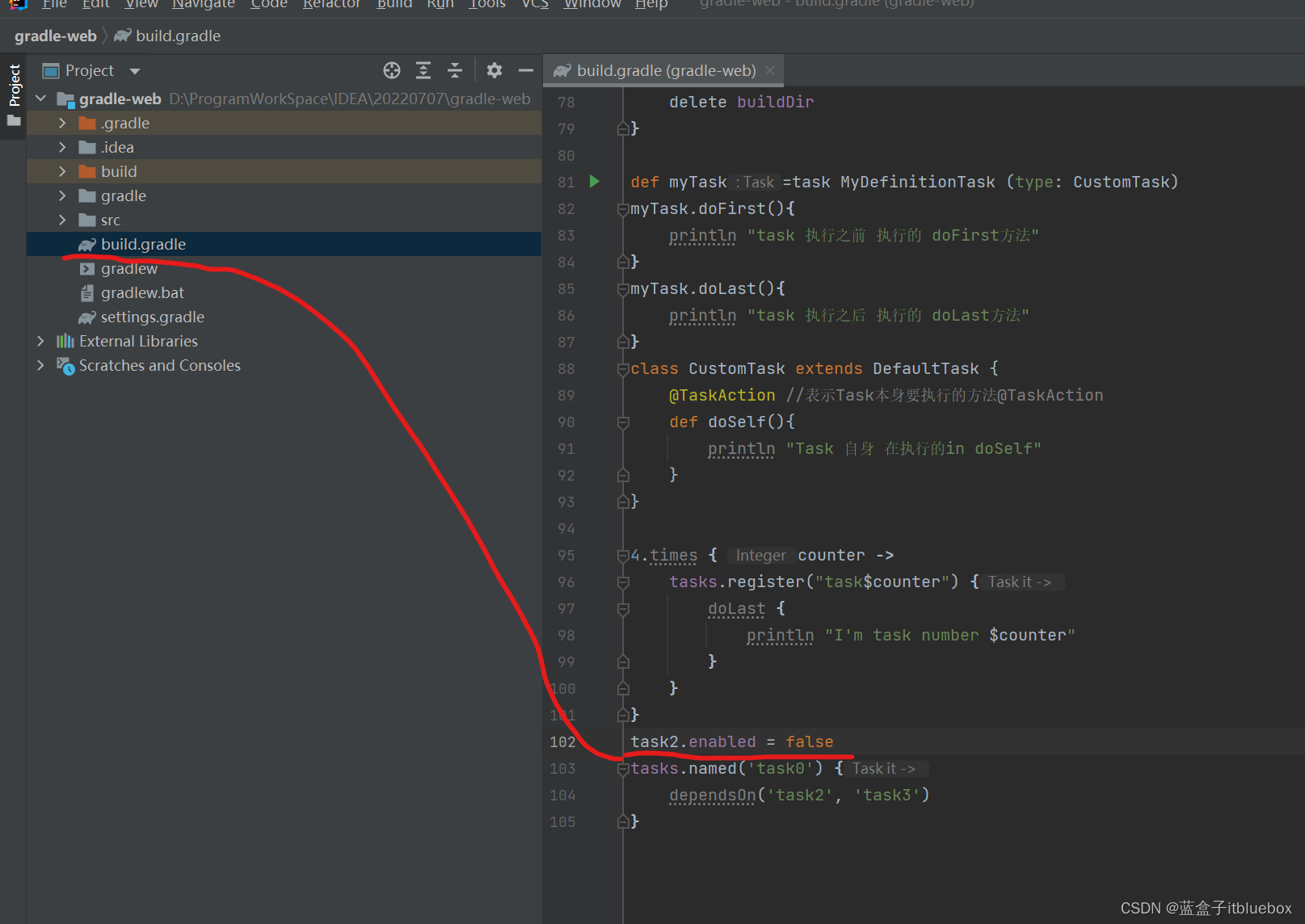Select gradlew.bat file in project tree
Viewport: 1305px width, 924px height.
pyautogui.click(x=284, y=292)
